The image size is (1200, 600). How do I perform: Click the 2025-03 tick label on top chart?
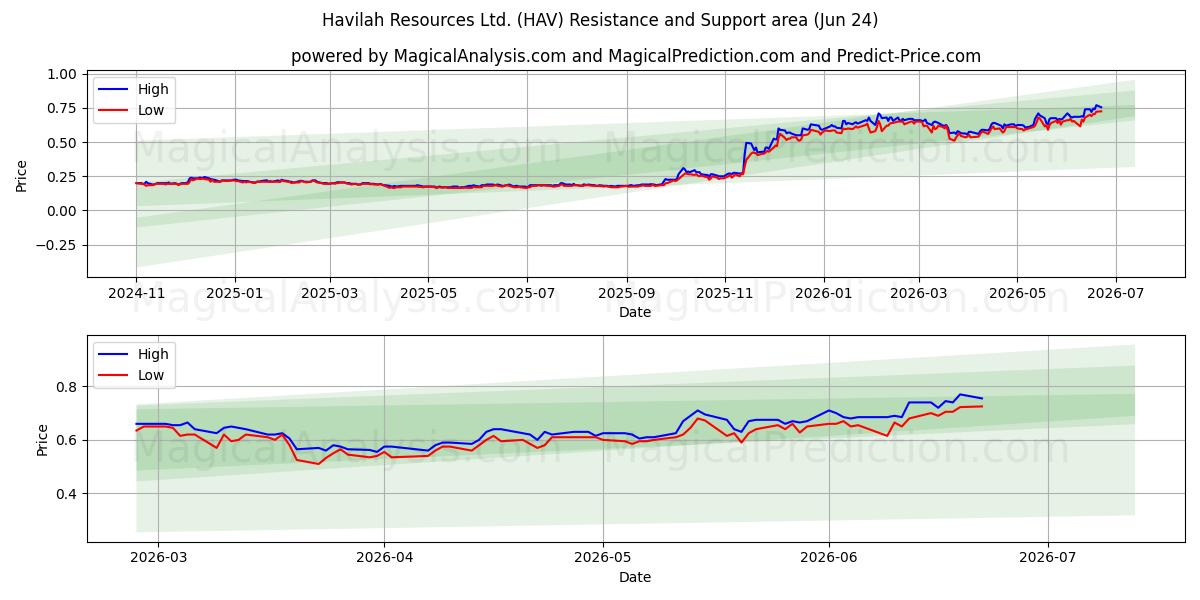click(330, 294)
